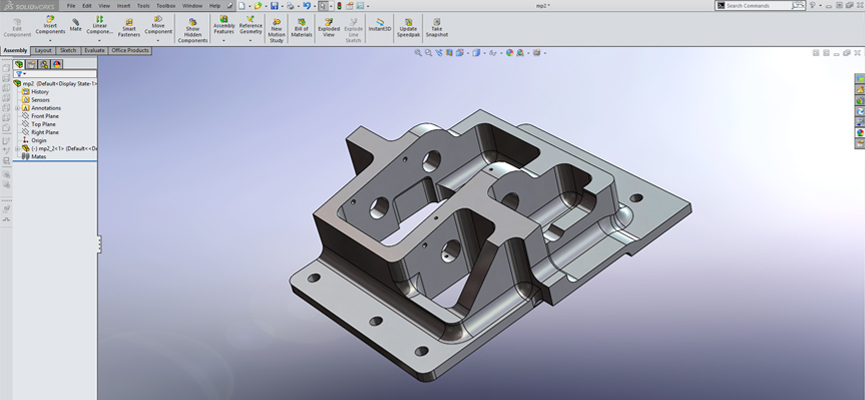Open the Reference Geometry dropdown arrow
This screenshot has height=400, width=865.
(x=250, y=41)
